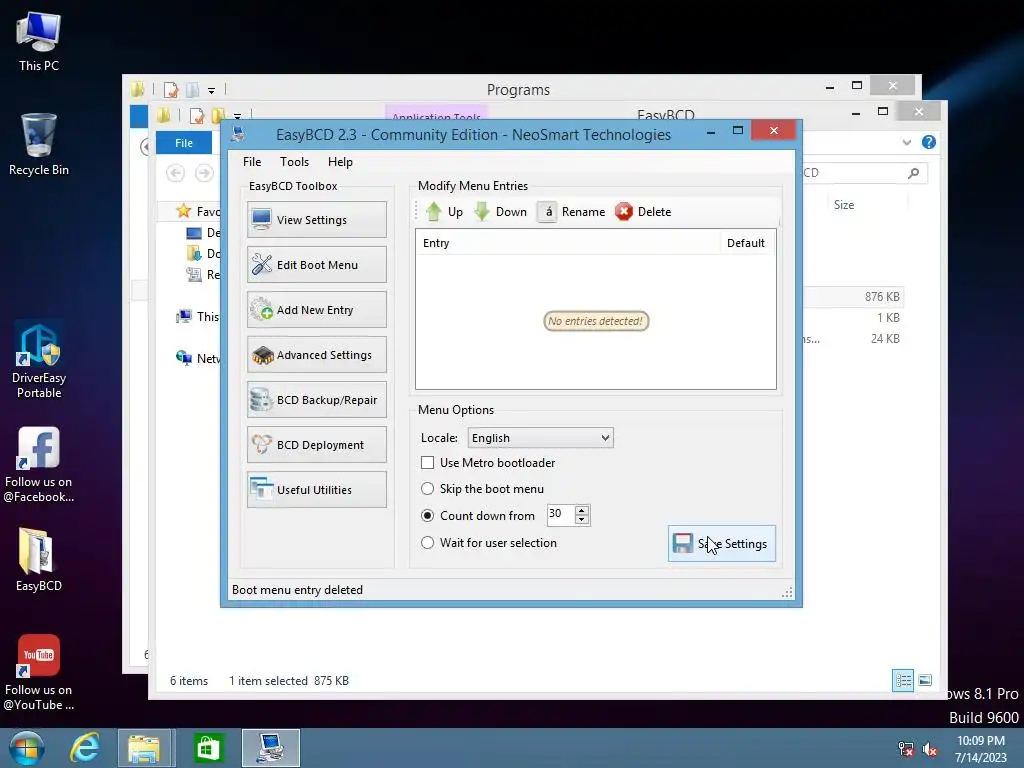Open File Explorer from the taskbar
Image resolution: width=1024 pixels, height=768 pixels.
(146, 748)
